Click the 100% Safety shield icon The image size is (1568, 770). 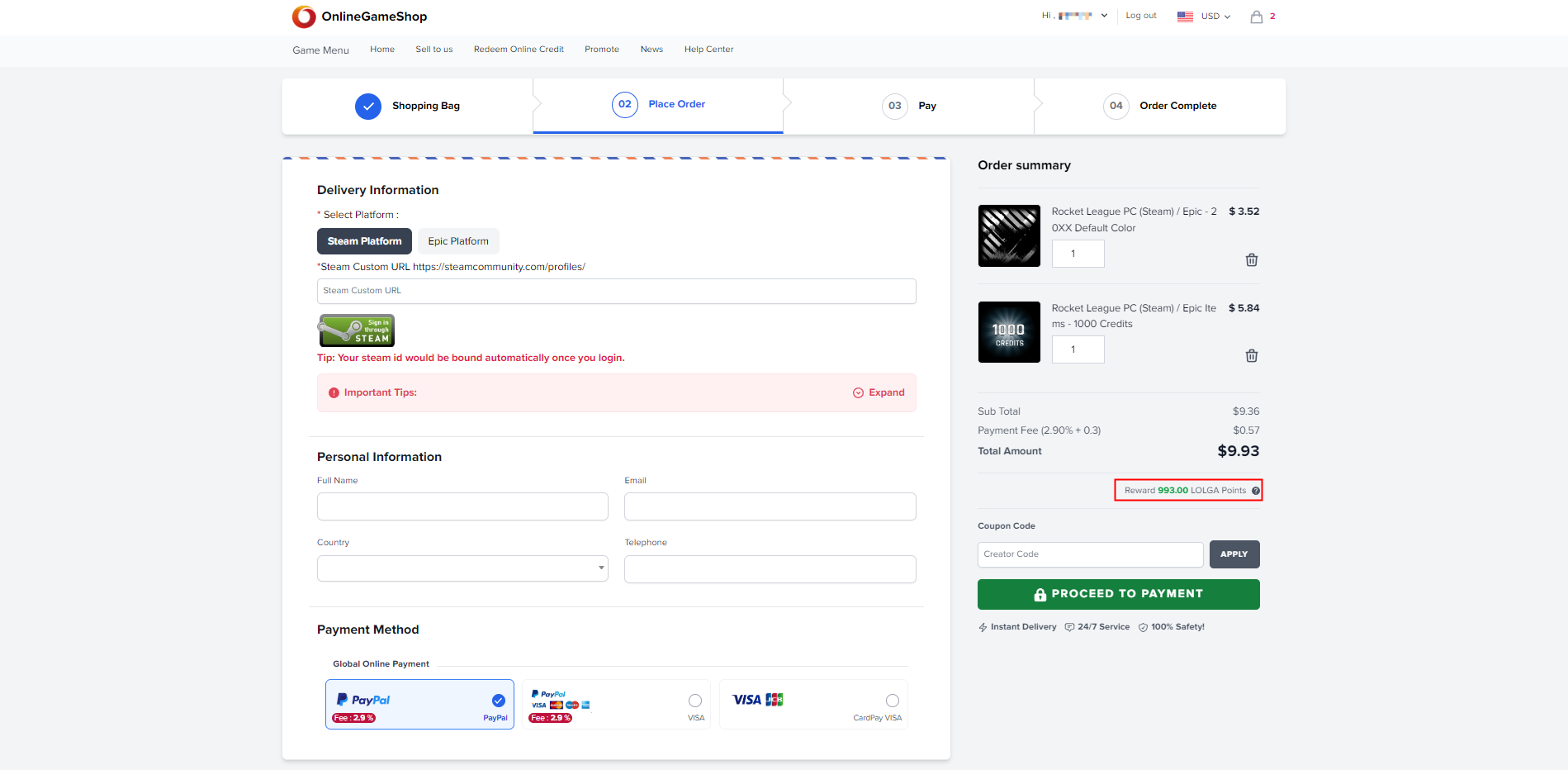pyautogui.click(x=1143, y=627)
